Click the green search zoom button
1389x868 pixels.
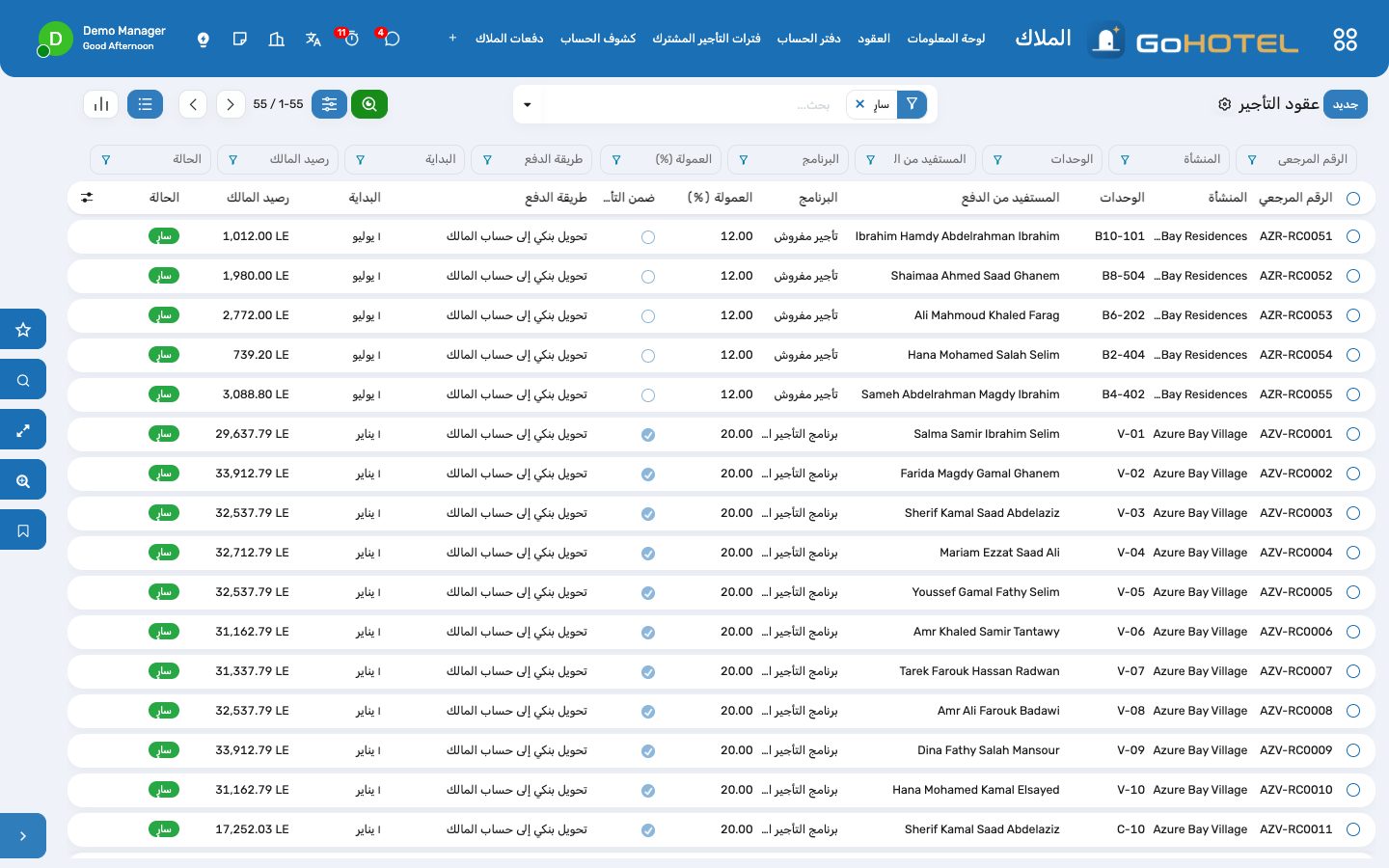tap(369, 104)
